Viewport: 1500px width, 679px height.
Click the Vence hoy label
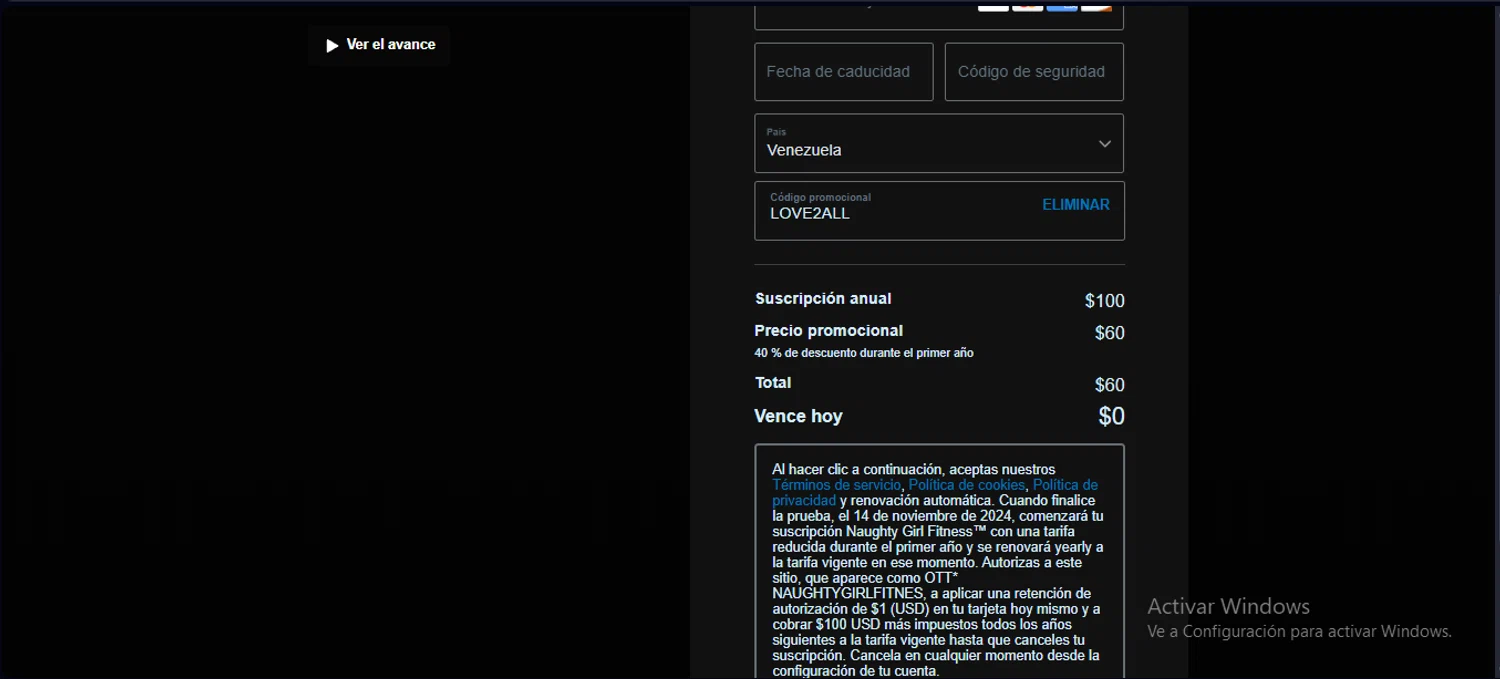point(798,416)
